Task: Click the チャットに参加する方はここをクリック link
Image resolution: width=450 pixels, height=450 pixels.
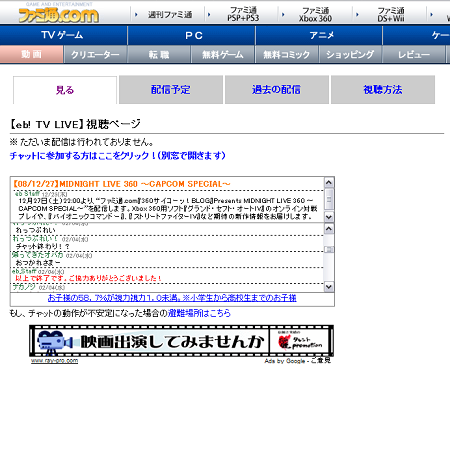Action: point(118,156)
